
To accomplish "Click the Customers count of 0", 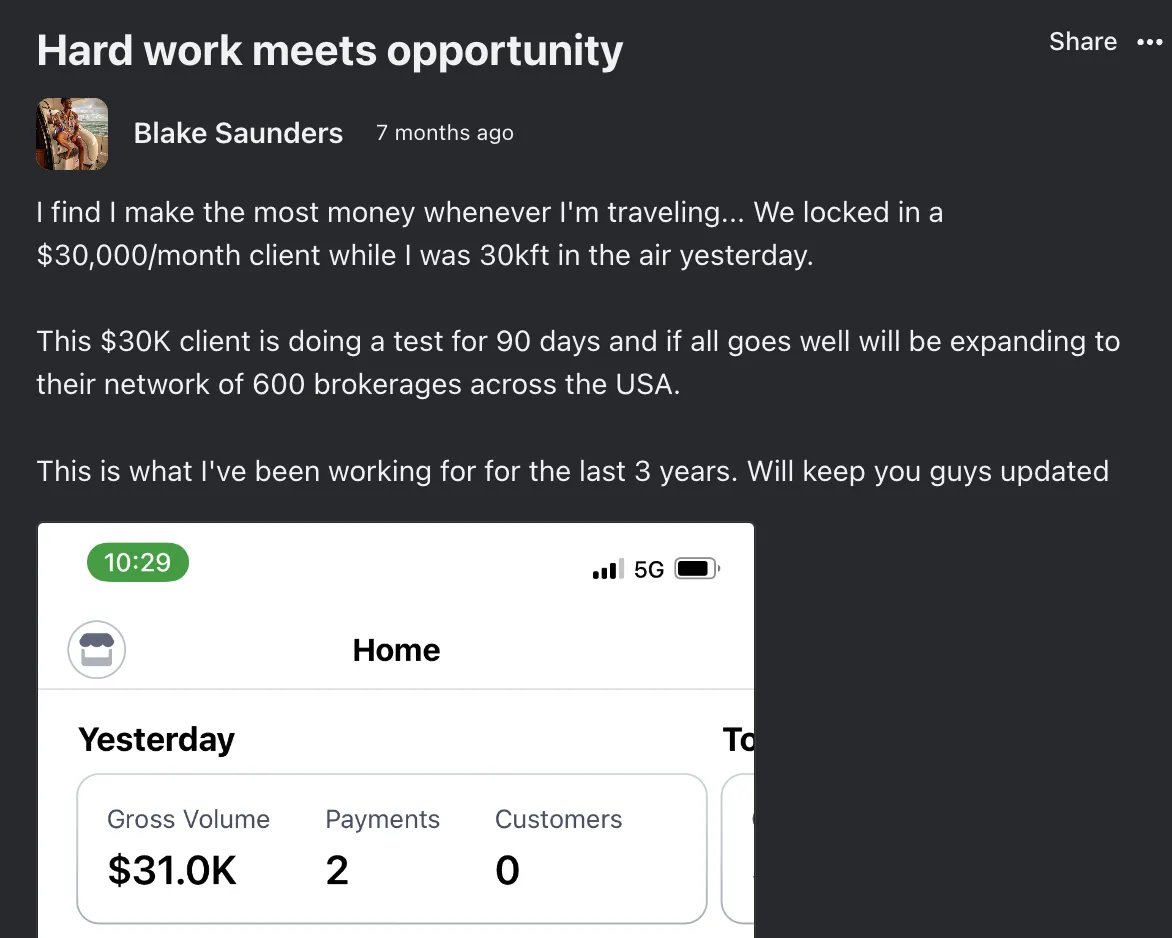I will 507,871.
